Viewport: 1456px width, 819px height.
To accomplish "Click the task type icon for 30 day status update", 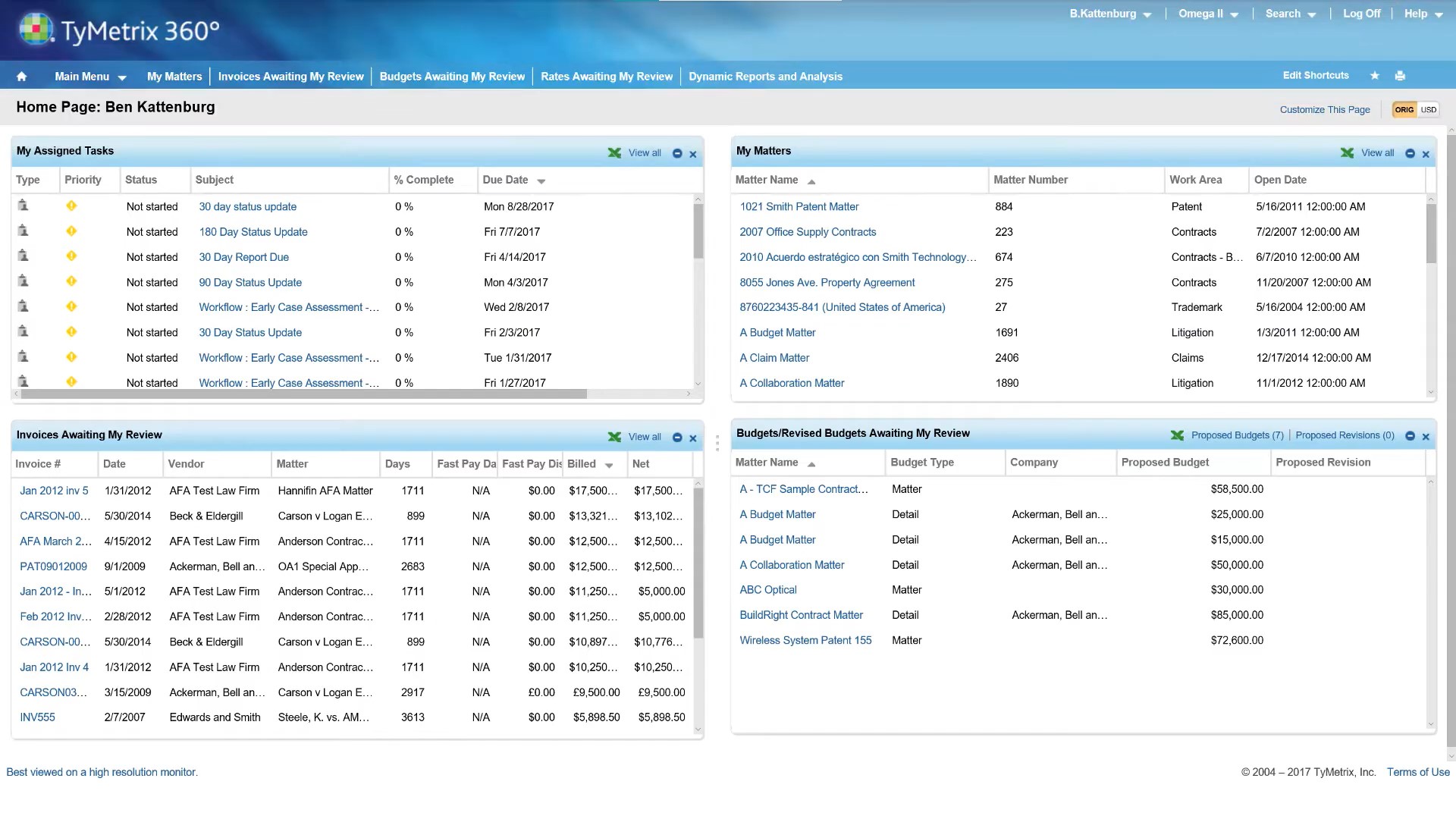I will pos(23,206).
